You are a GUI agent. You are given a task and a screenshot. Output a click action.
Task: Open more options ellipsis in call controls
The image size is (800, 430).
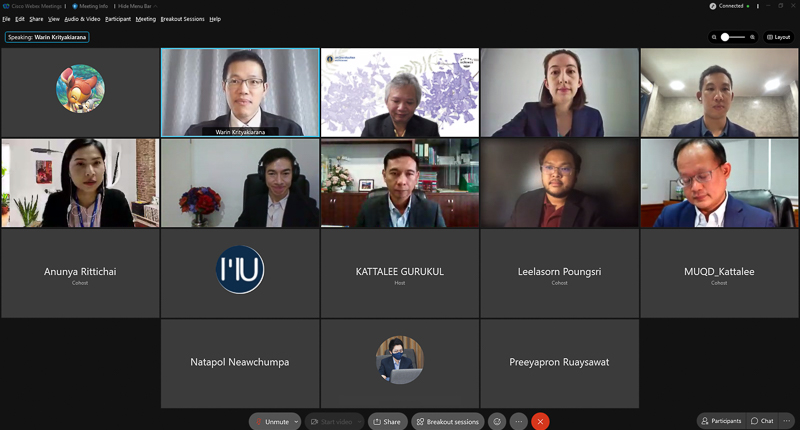pos(518,421)
